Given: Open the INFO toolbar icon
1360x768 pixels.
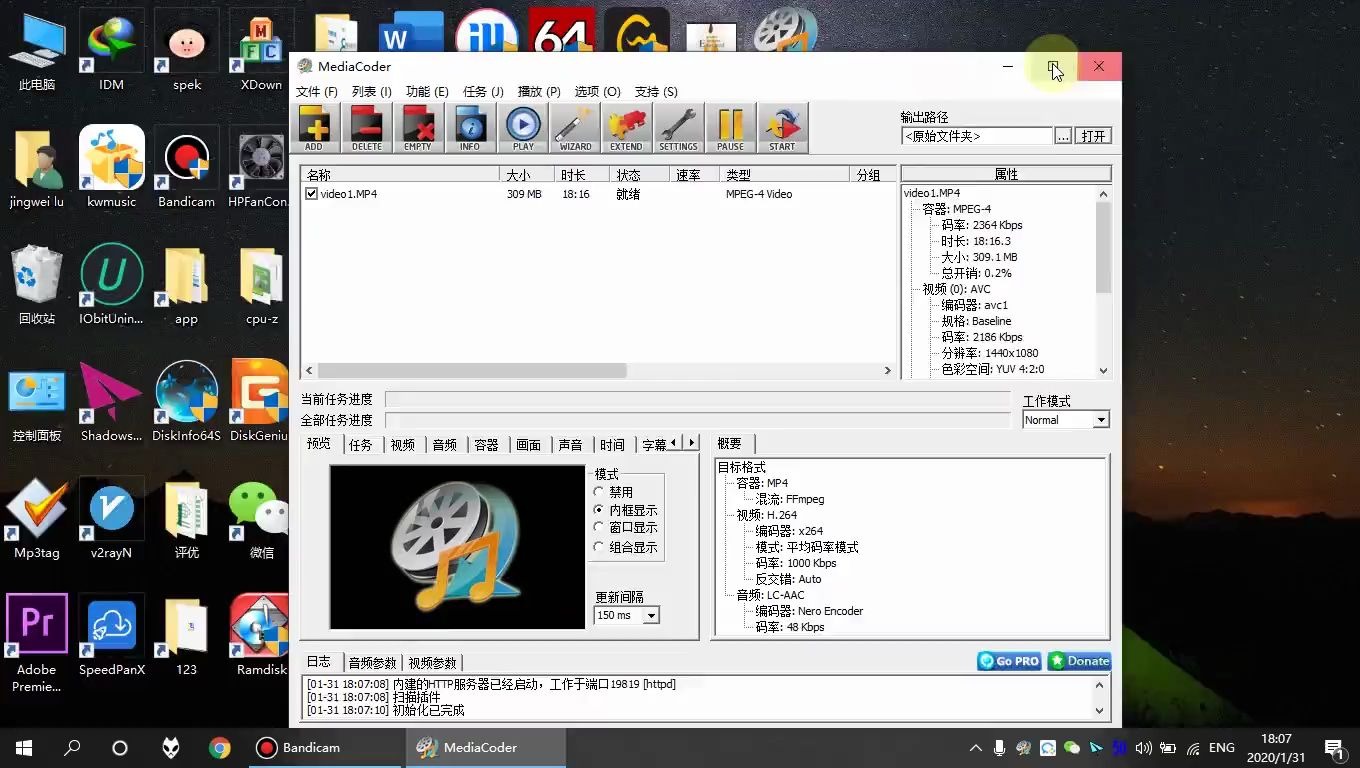Looking at the screenshot, I should pyautogui.click(x=470, y=128).
